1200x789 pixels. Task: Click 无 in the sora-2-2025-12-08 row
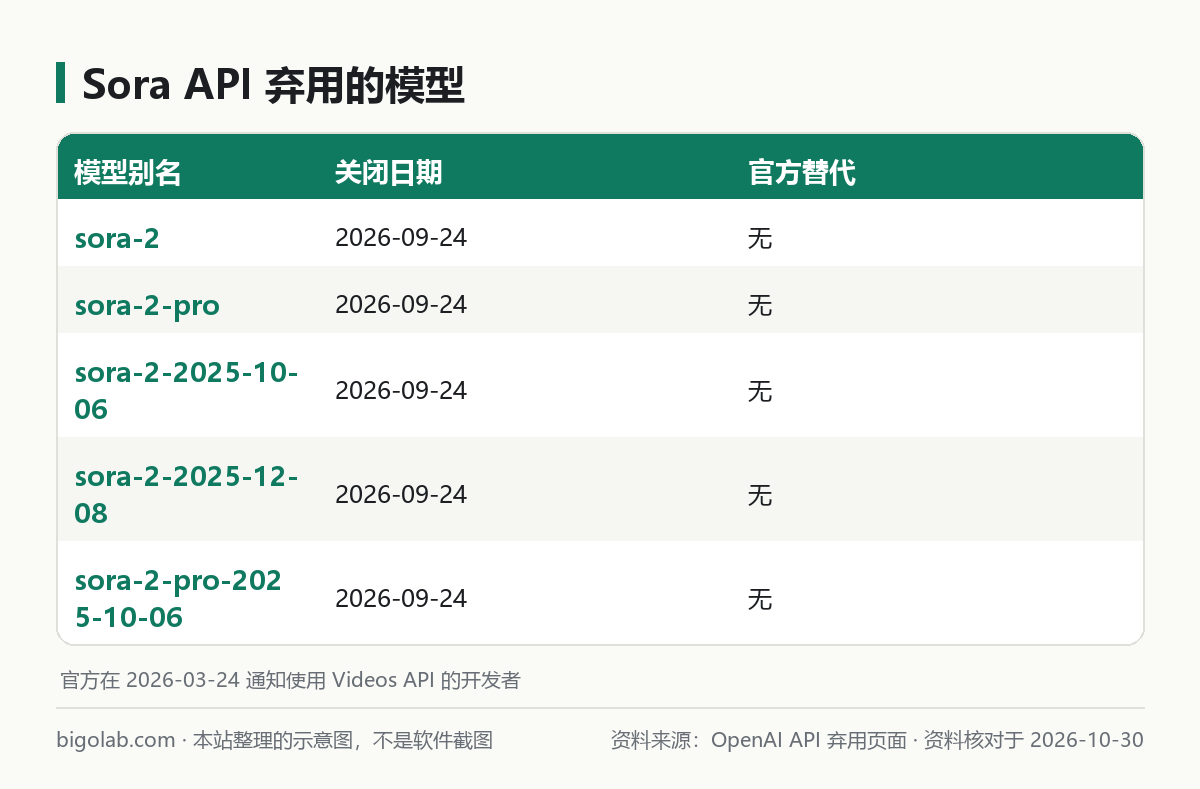760,495
